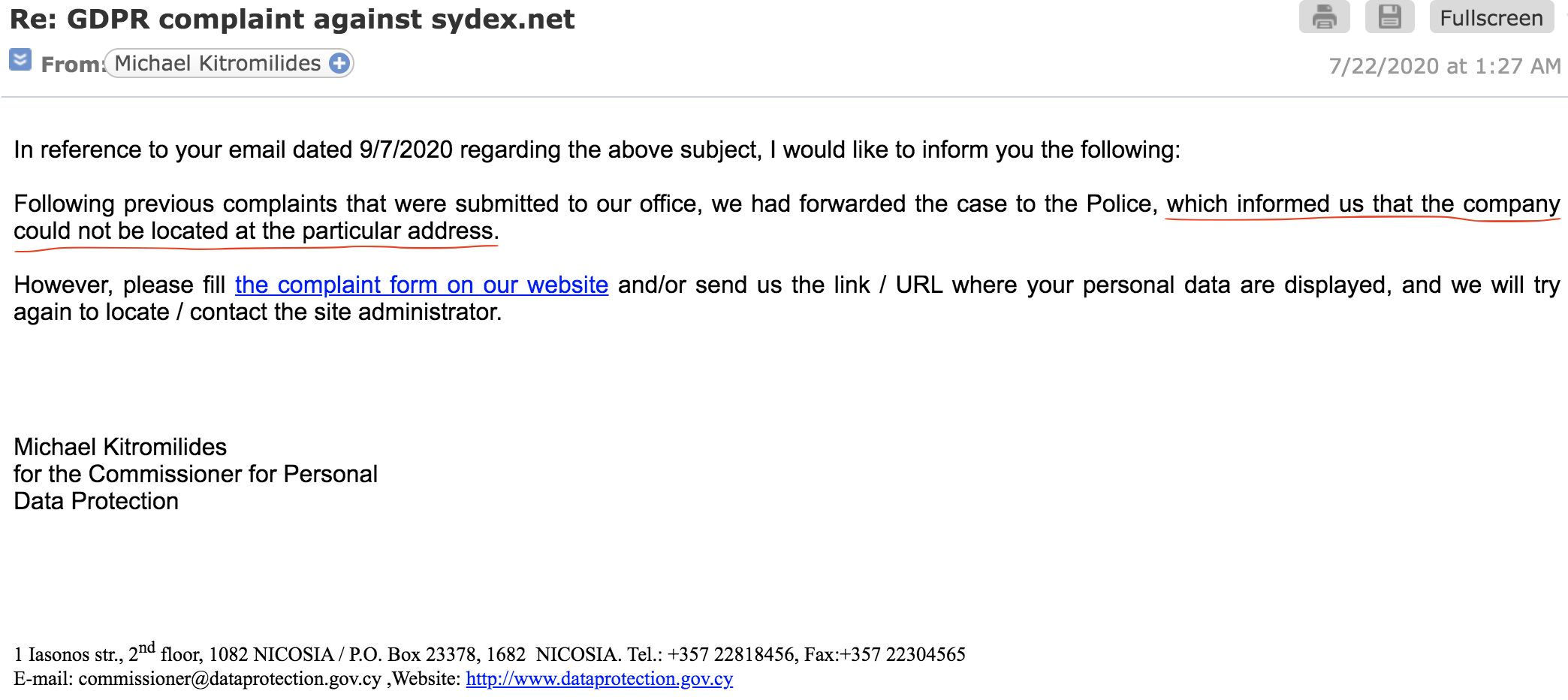Click the "In reference to your email" sentence

tap(596, 149)
